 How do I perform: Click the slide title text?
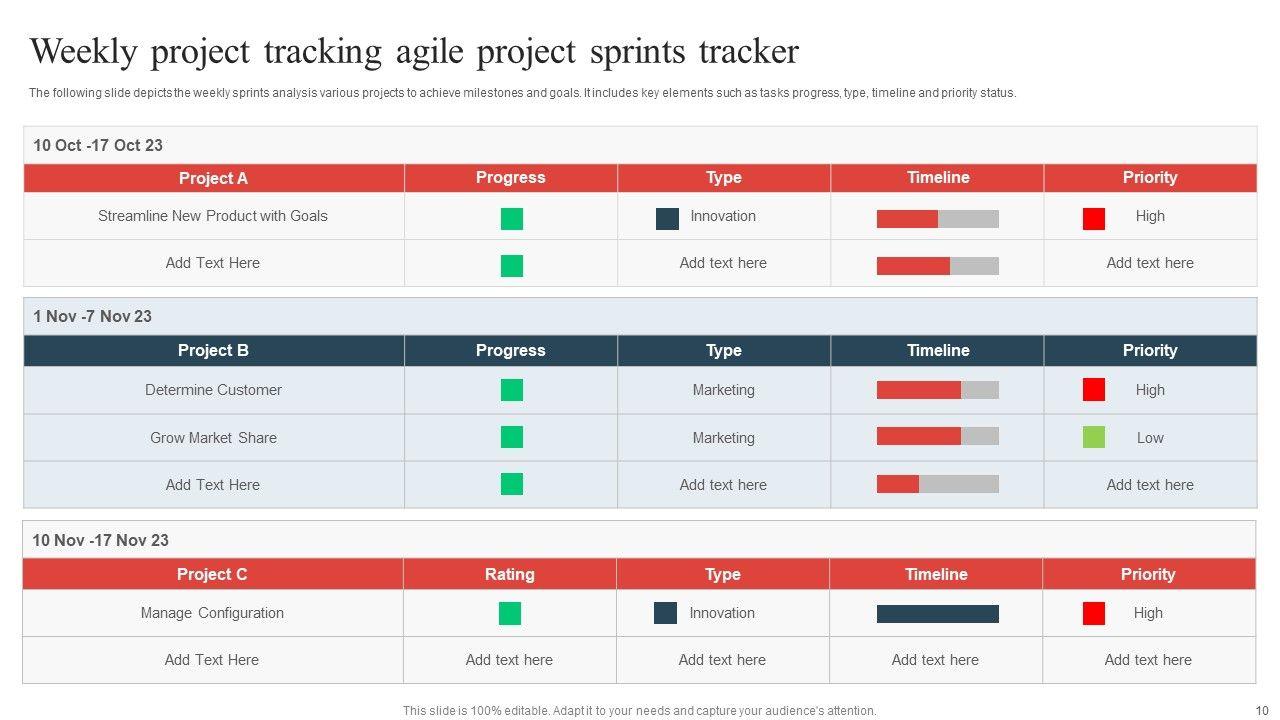(x=414, y=51)
